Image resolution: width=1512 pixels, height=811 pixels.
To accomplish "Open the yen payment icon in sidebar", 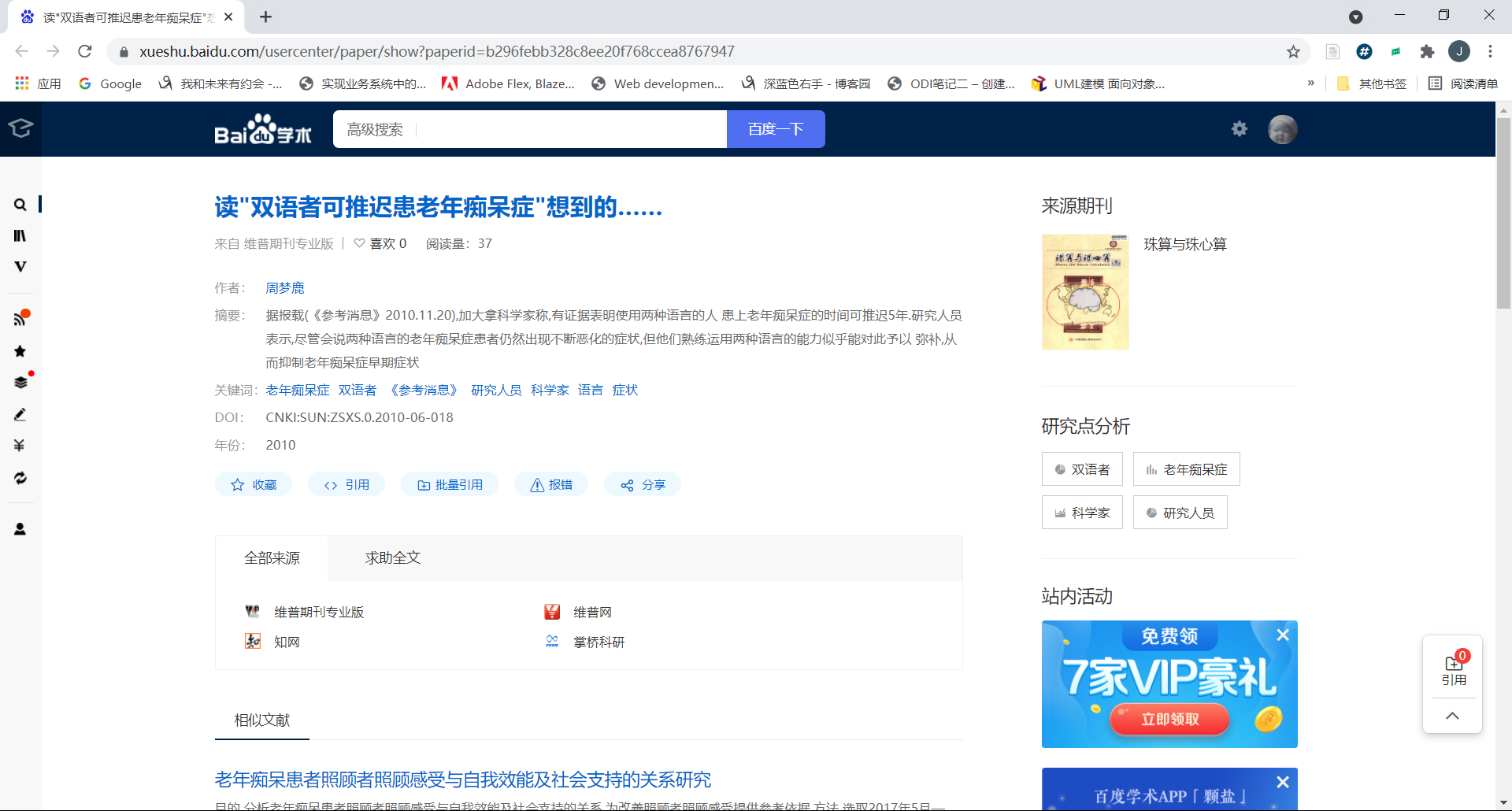I will pos(20,446).
